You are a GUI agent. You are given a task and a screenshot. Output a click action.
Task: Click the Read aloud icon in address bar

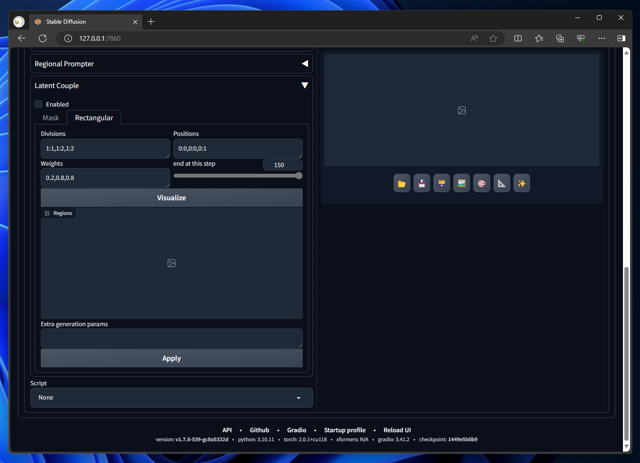[x=474, y=38]
